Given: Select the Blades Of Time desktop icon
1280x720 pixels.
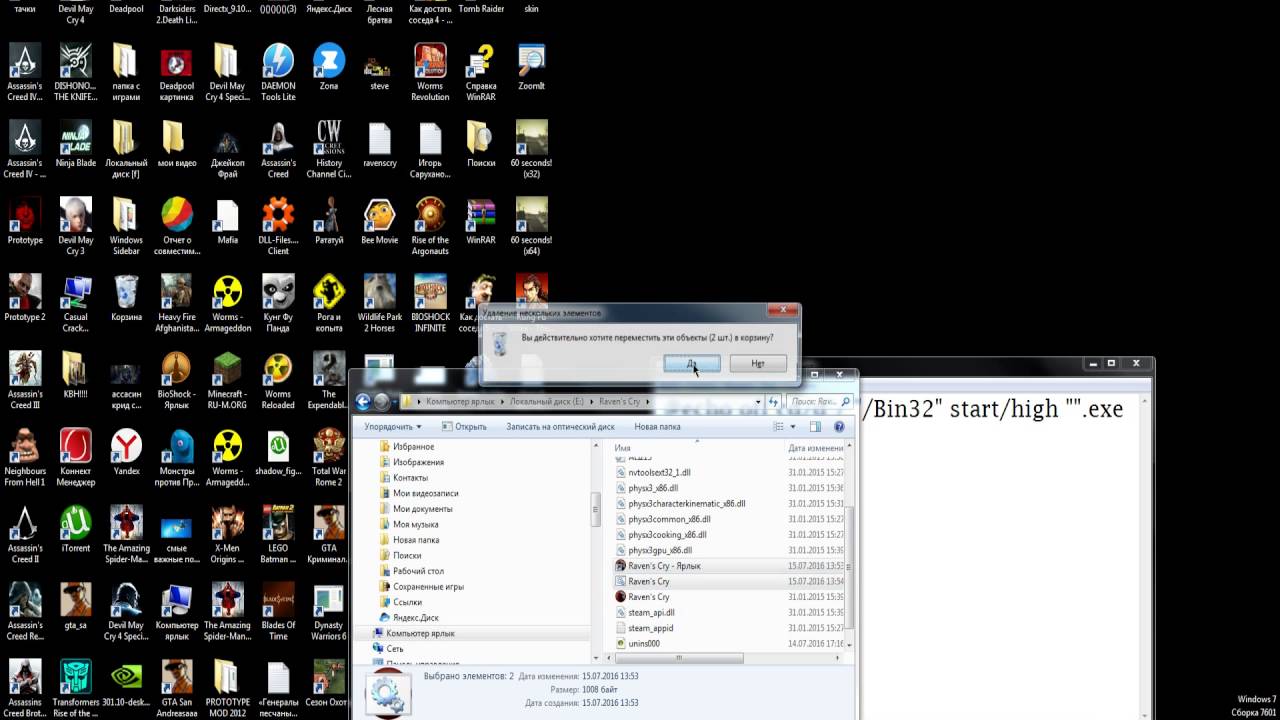Looking at the screenshot, I should pyautogui.click(x=278, y=612).
